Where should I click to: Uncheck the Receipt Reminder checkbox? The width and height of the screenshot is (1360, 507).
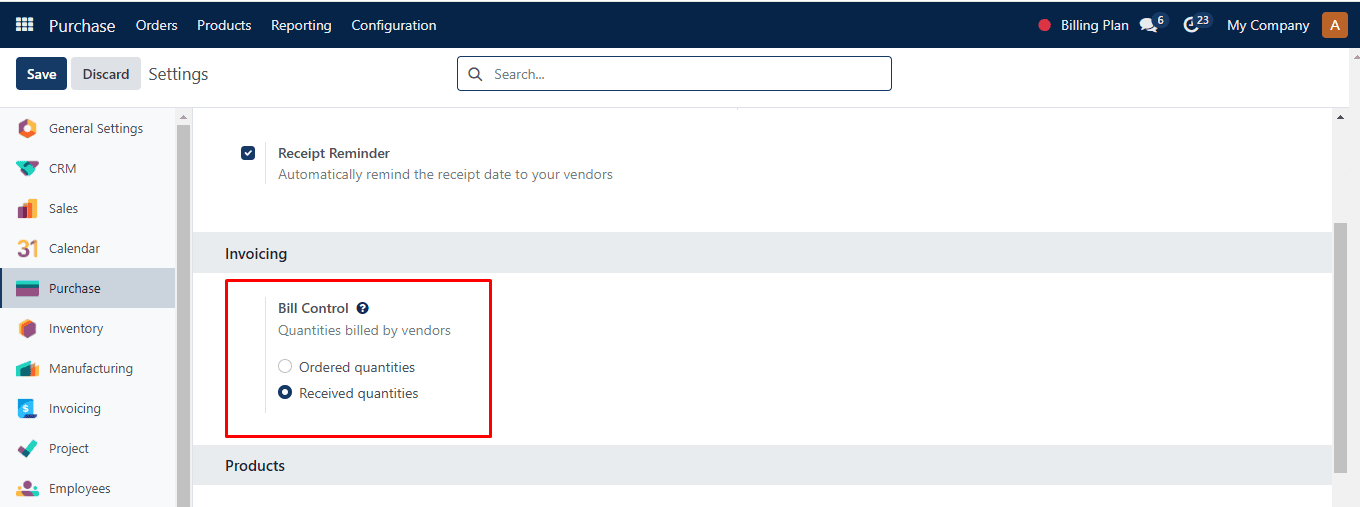[248, 153]
